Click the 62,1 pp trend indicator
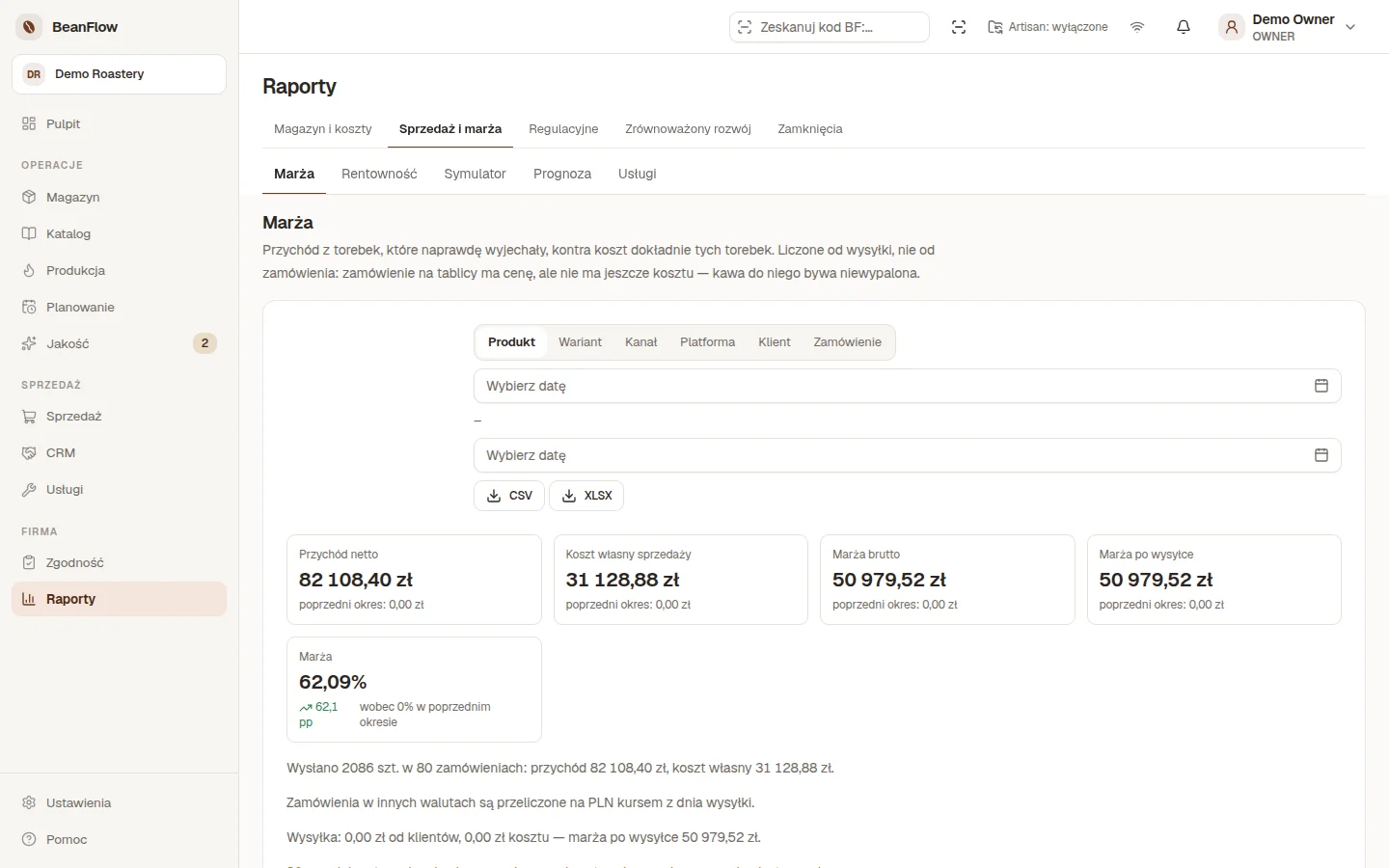This screenshot has height=868, width=1389. (x=319, y=715)
